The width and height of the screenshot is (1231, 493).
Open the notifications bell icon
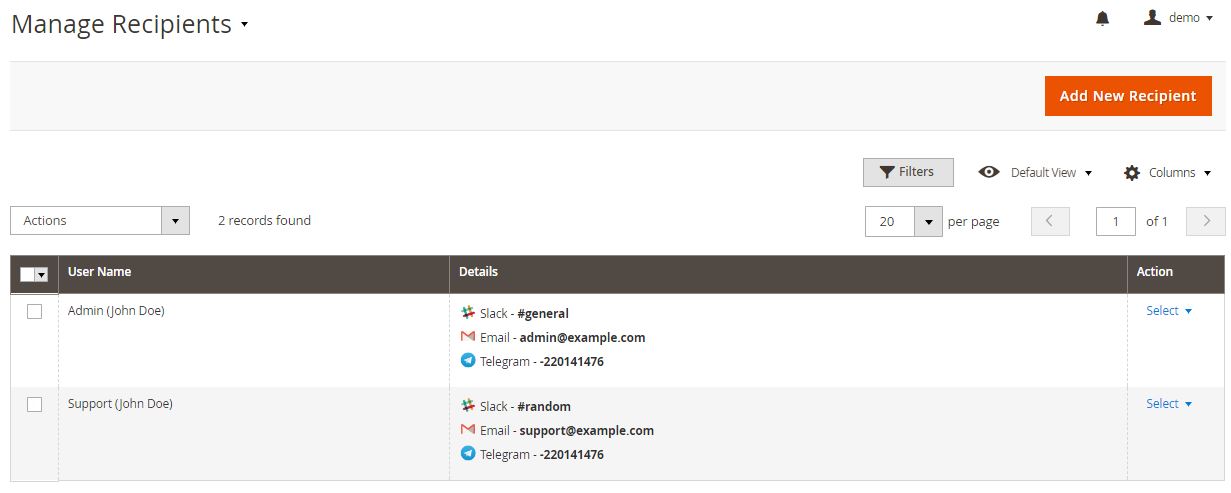pos(1103,19)
